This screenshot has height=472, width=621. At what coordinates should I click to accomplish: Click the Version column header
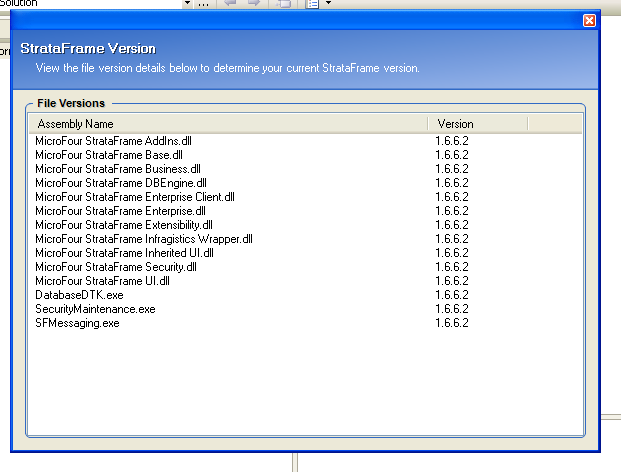478,124
